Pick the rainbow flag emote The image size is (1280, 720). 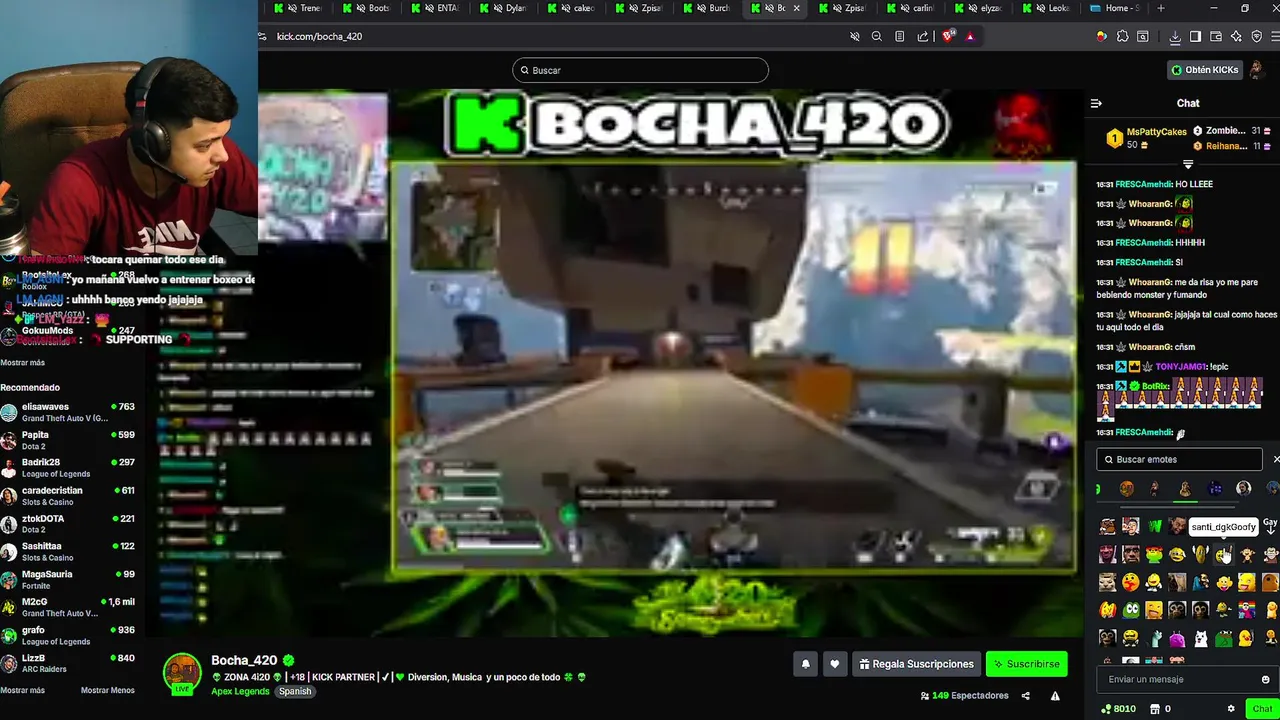click(1247, 610)
